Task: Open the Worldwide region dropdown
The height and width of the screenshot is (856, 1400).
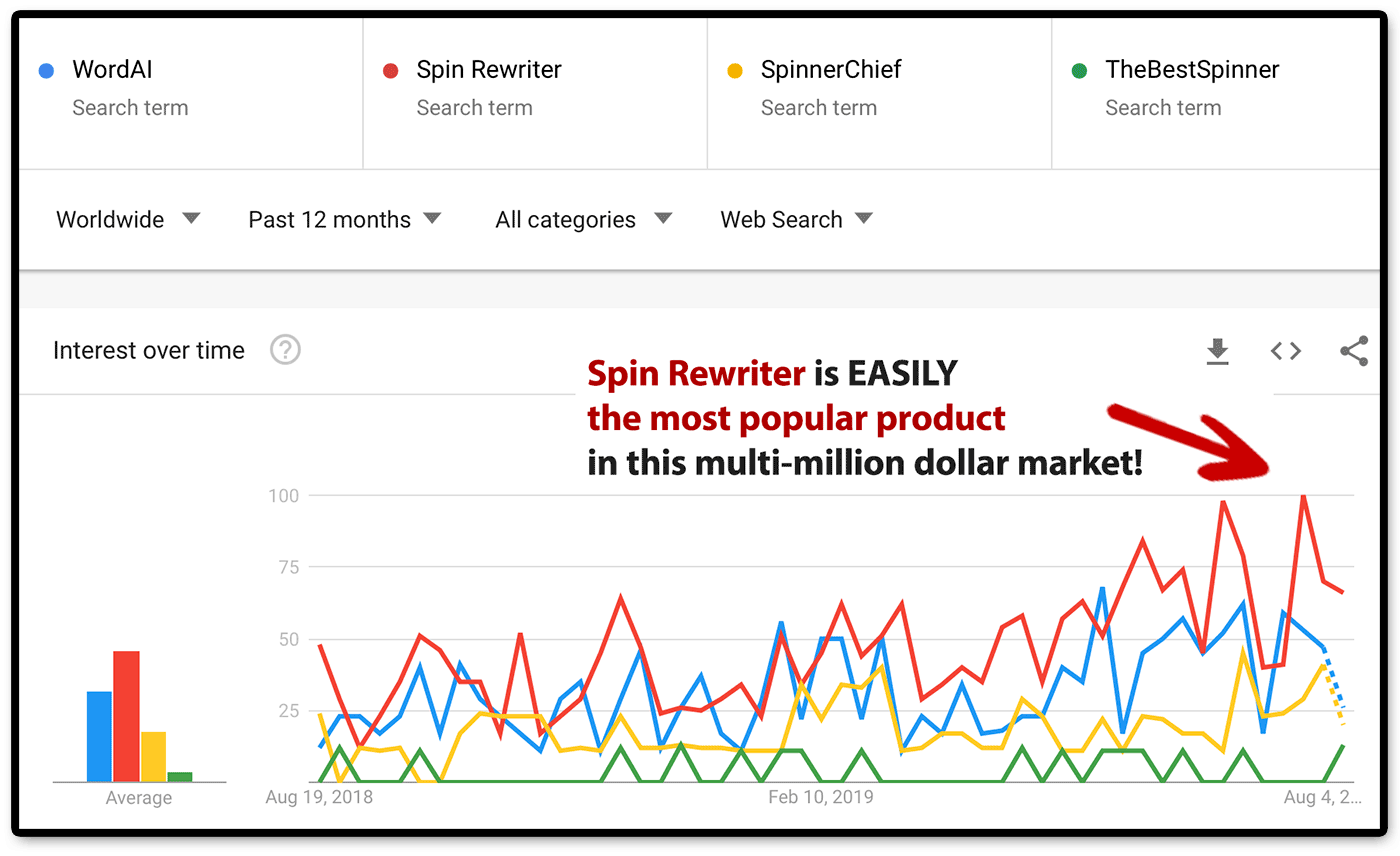Action: tap(128, 219)
